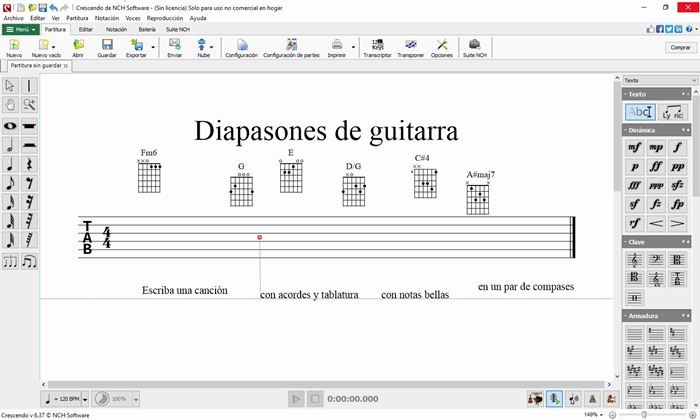Image resolution: width=700 pixels, height=420 pixels.
Task: Open Opciones settings
Action: [442, 48]
